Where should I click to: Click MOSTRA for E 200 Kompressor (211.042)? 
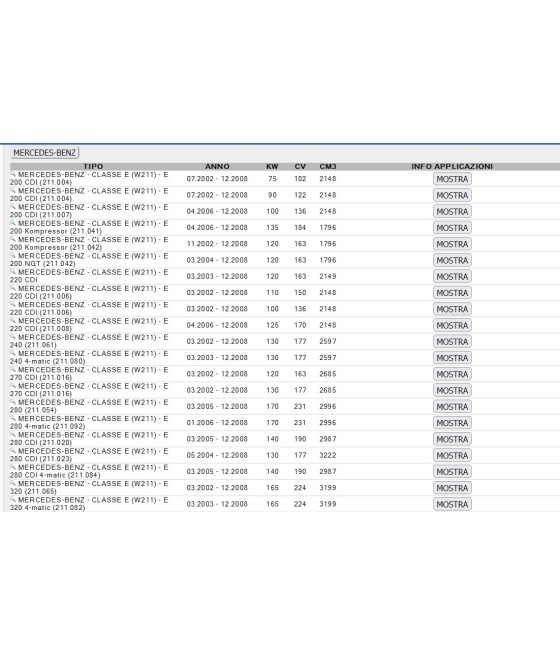pos(452,244)
